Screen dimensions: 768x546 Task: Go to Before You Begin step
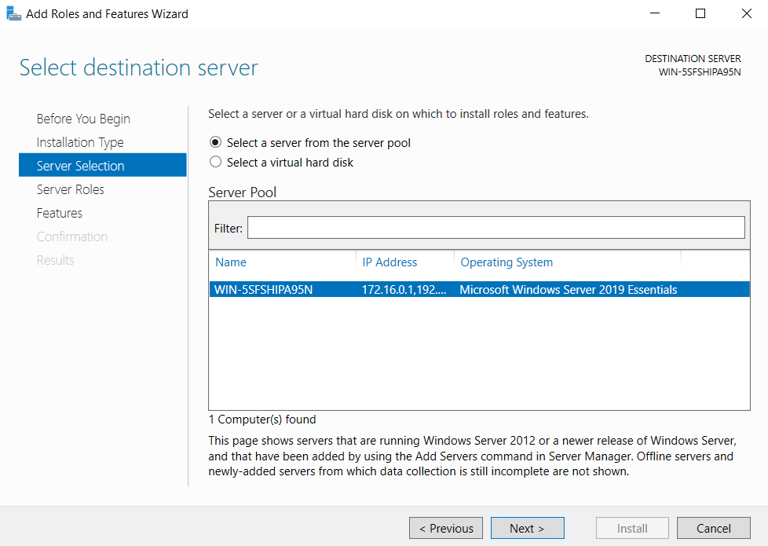pos(83,119)
